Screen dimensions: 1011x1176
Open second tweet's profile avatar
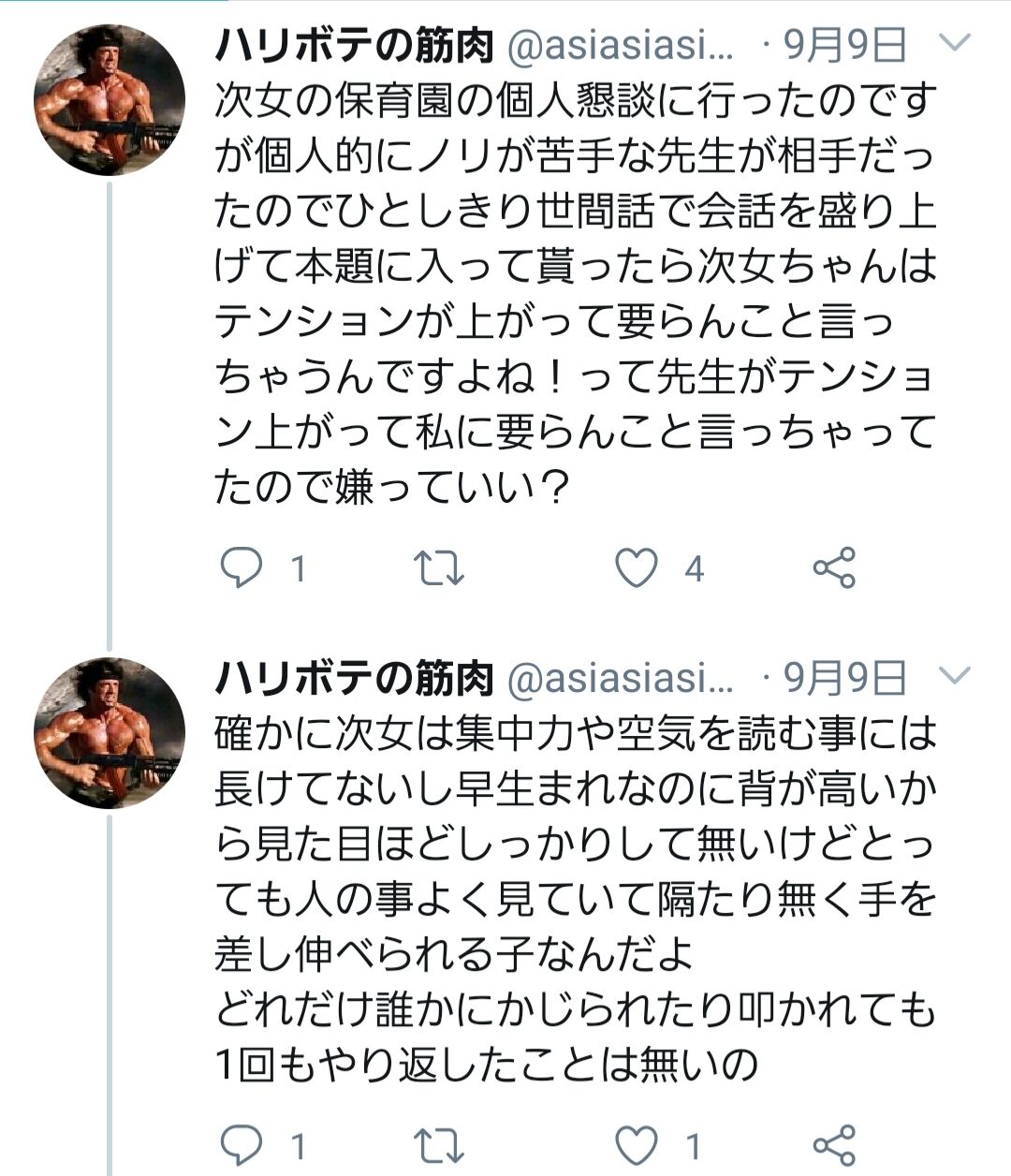[110, 733]
